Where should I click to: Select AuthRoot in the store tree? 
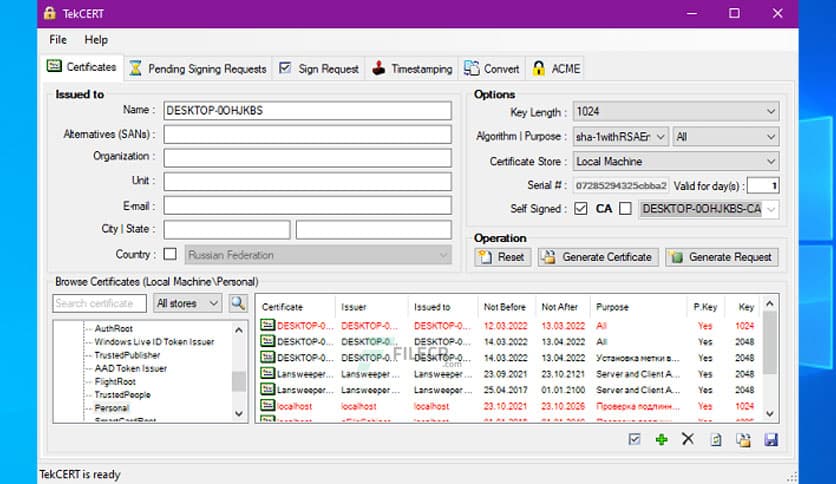click(x=114, y=329)
